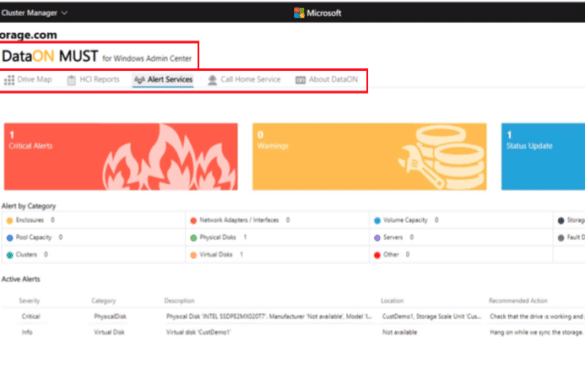Image resolution: width=585 pixels, height=390 pixels.
Task: Click the Other red dot
Action: click(x=377, y=255)
